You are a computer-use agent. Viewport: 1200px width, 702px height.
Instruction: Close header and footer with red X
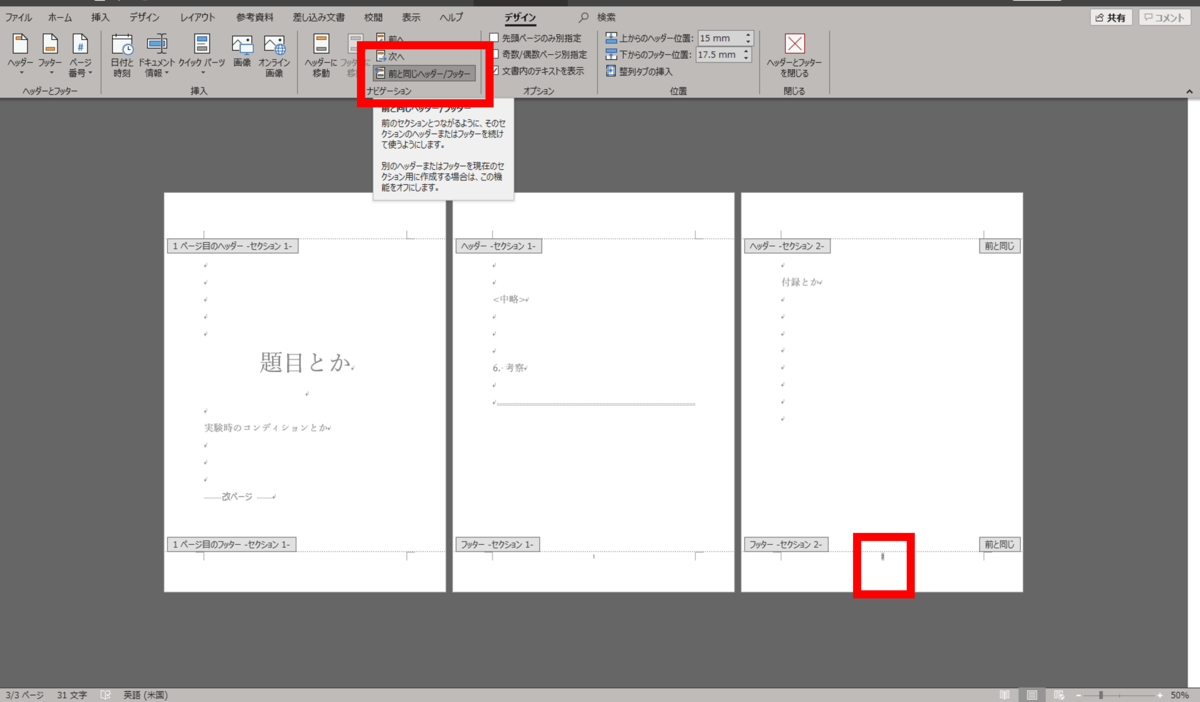click(794, 56)
